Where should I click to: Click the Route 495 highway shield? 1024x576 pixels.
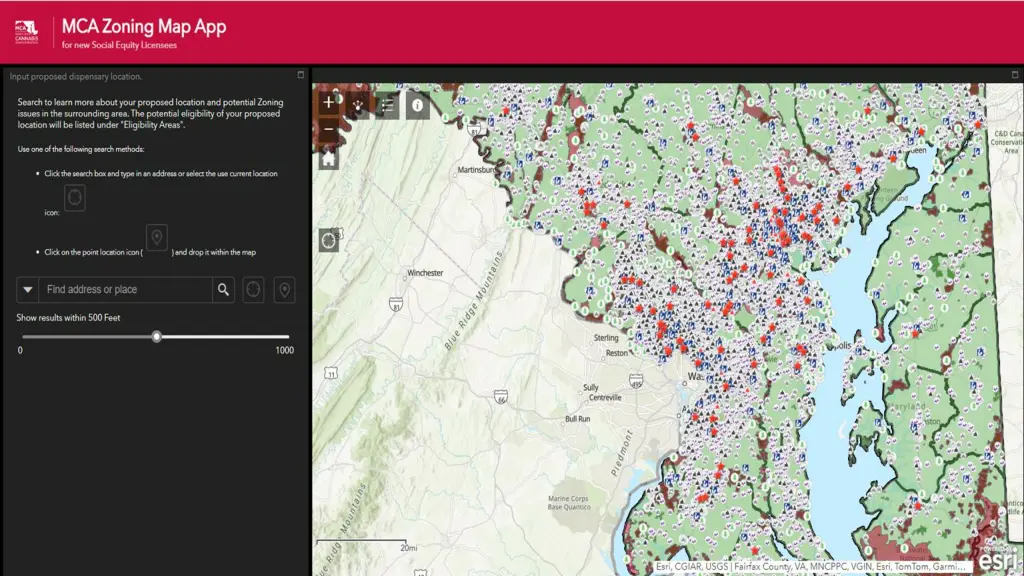635,380
